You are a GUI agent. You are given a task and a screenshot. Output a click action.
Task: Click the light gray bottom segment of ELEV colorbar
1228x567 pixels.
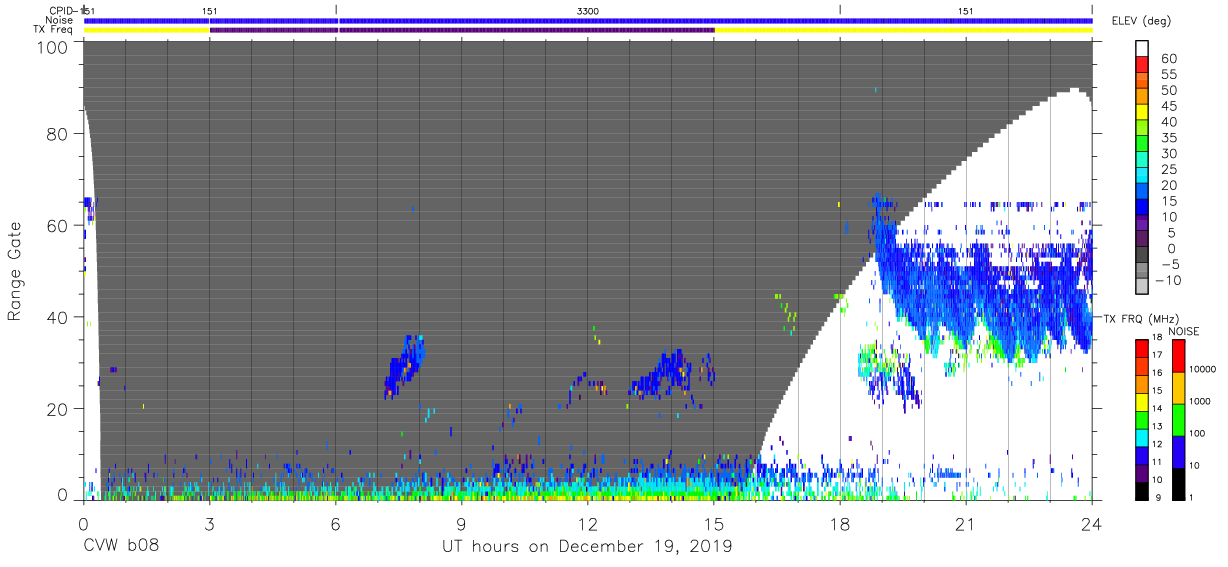(x=1143, y=287)
